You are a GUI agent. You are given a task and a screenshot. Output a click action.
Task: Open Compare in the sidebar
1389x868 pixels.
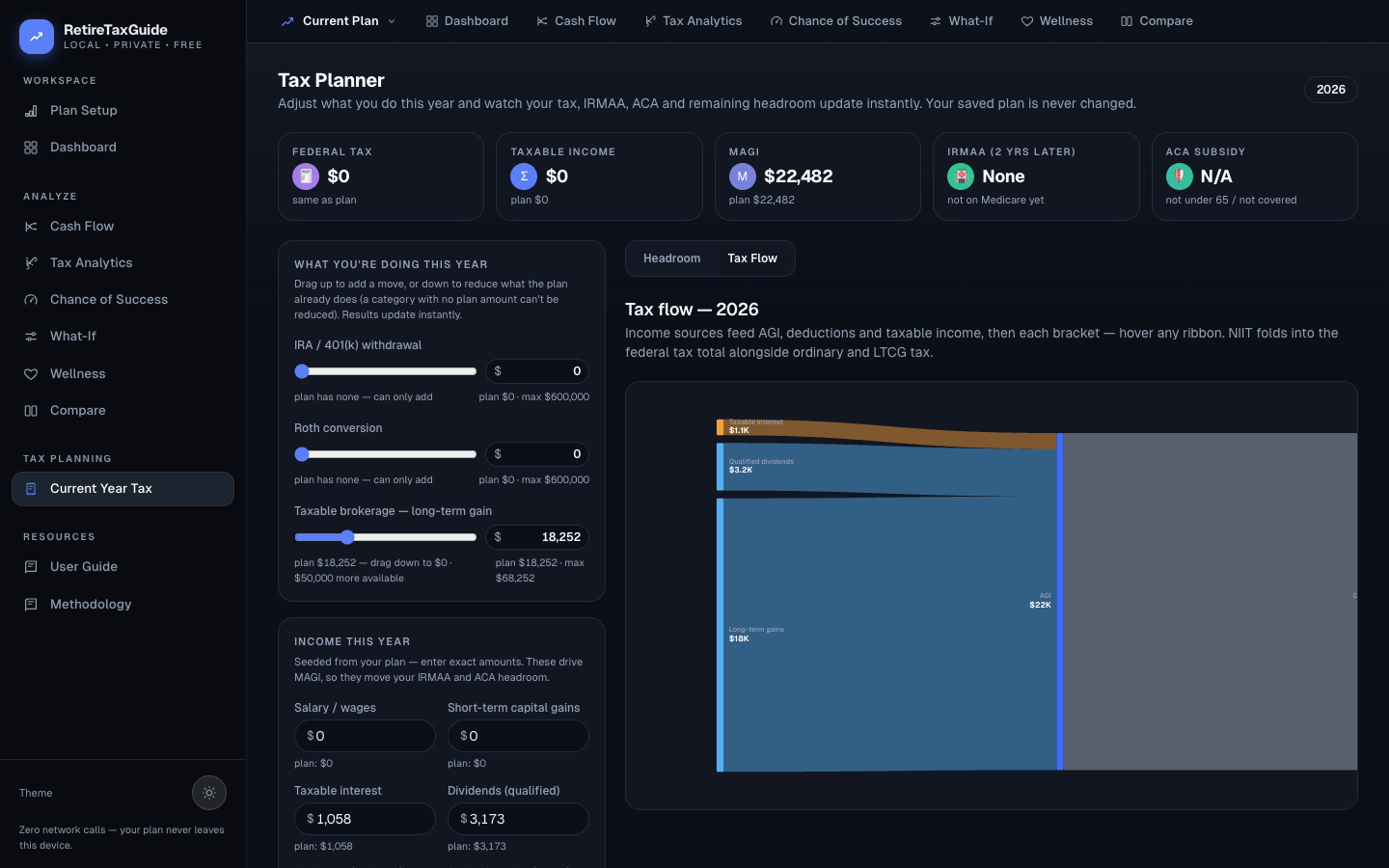tap(123, 410)
